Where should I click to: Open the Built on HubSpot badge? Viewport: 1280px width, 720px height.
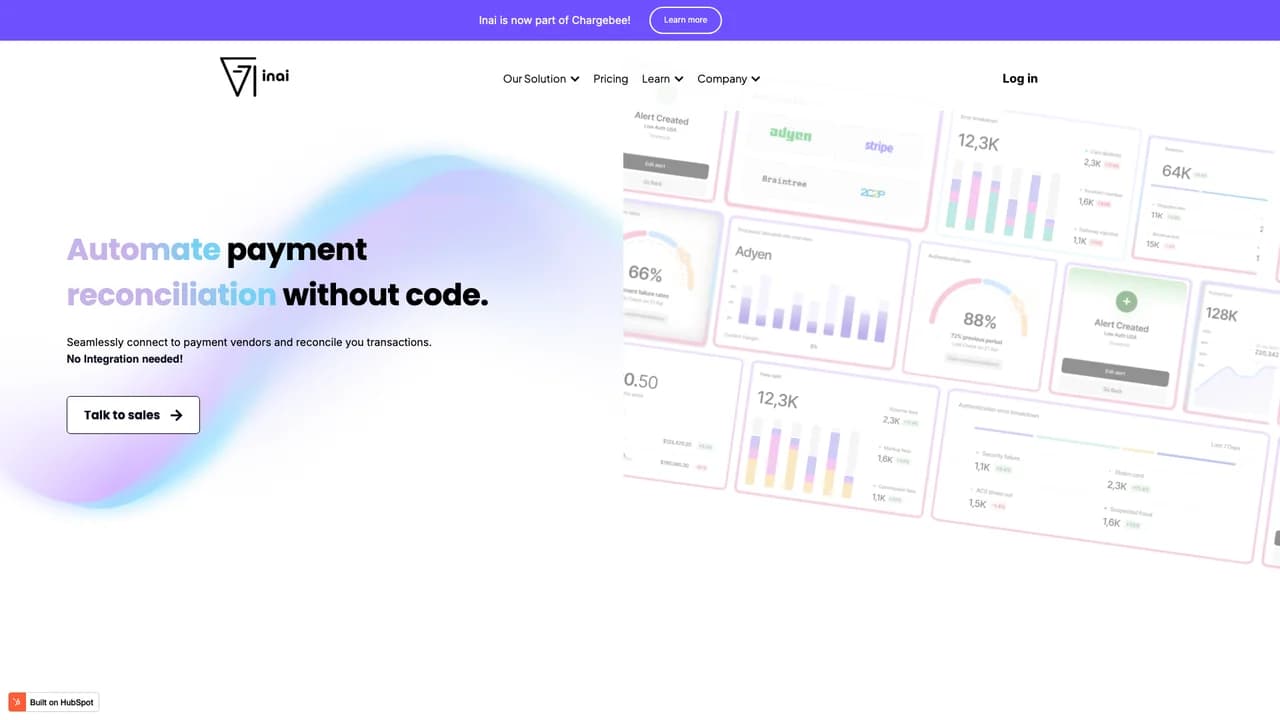click(54, 702)
